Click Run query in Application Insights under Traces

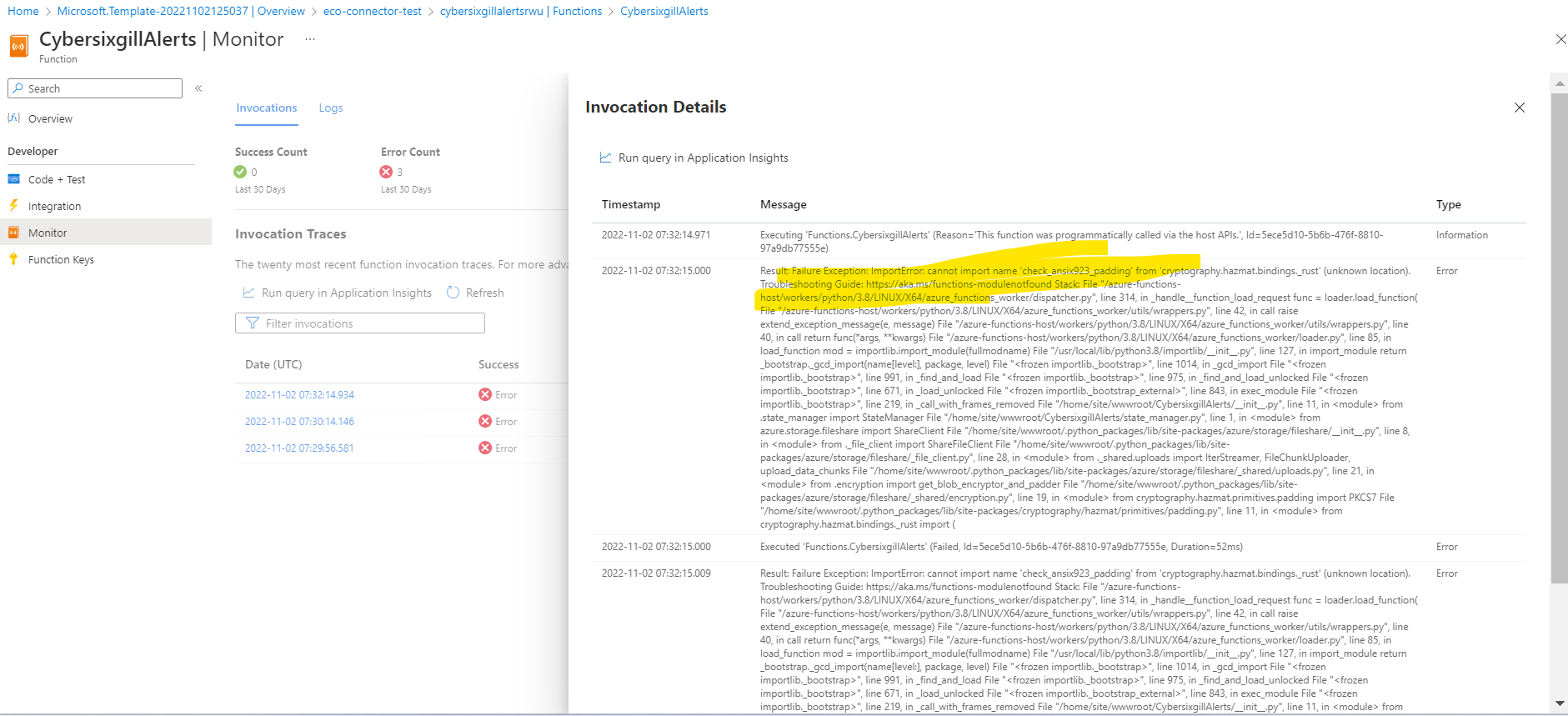click(x=346, y=293)
